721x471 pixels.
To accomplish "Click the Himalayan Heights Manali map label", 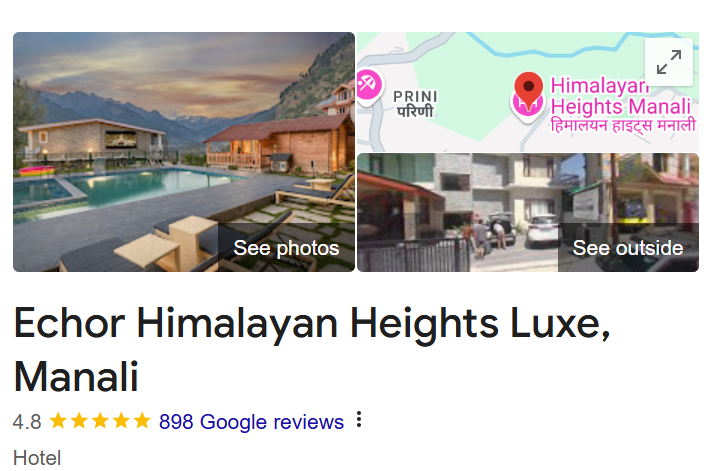I will [621, 96].
